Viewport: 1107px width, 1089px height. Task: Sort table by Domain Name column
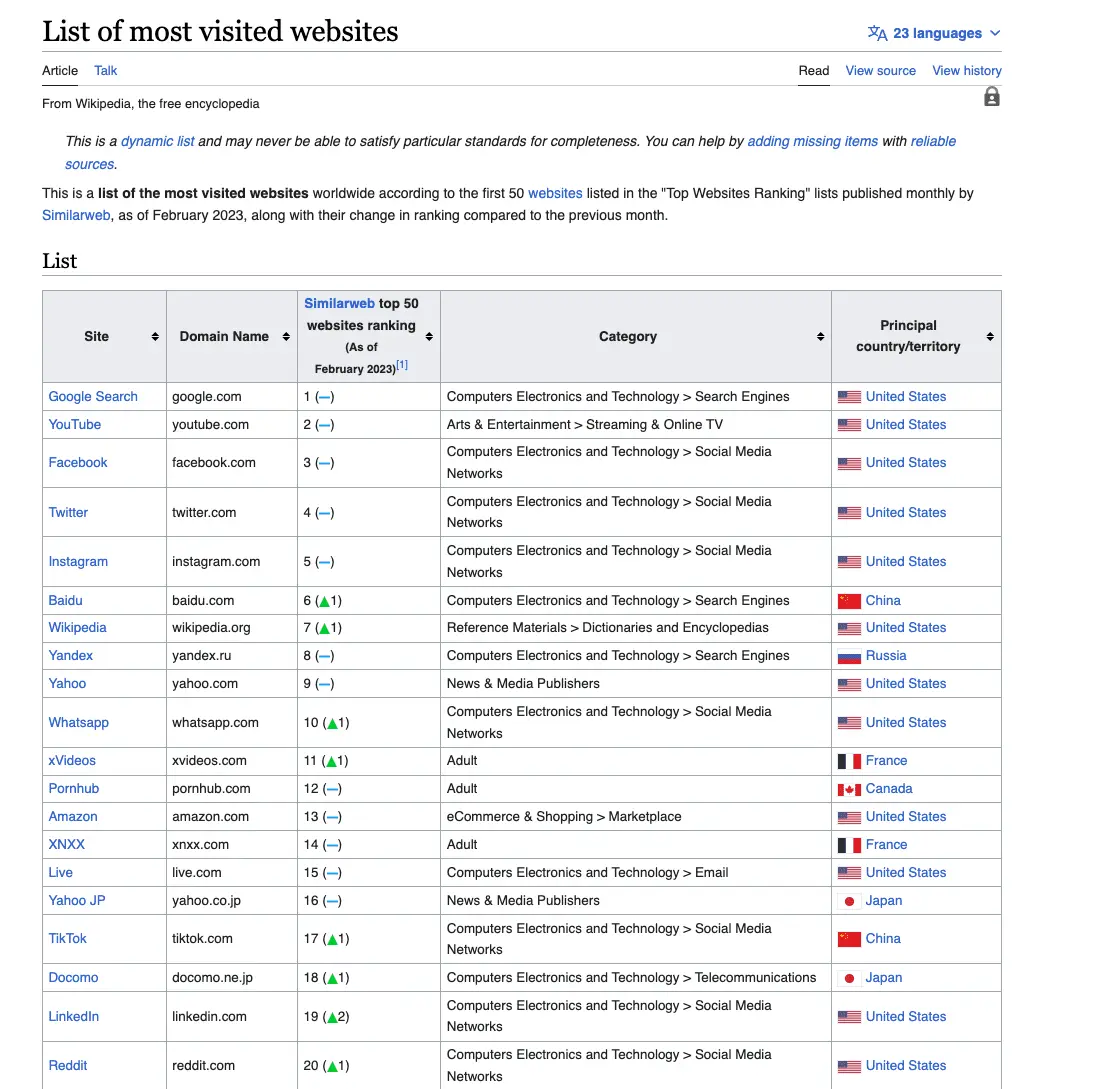pyautogui.click(x=285, y=337)
